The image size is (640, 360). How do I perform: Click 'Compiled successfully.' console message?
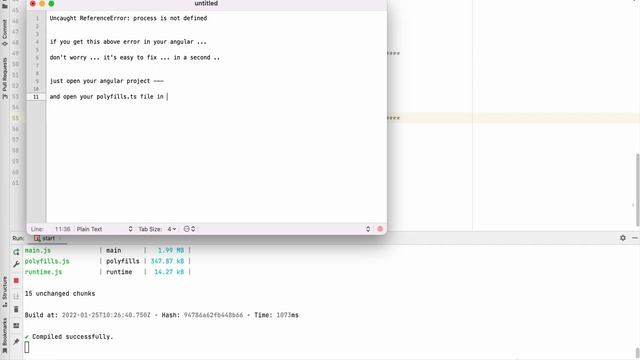[x=72, y=337]
